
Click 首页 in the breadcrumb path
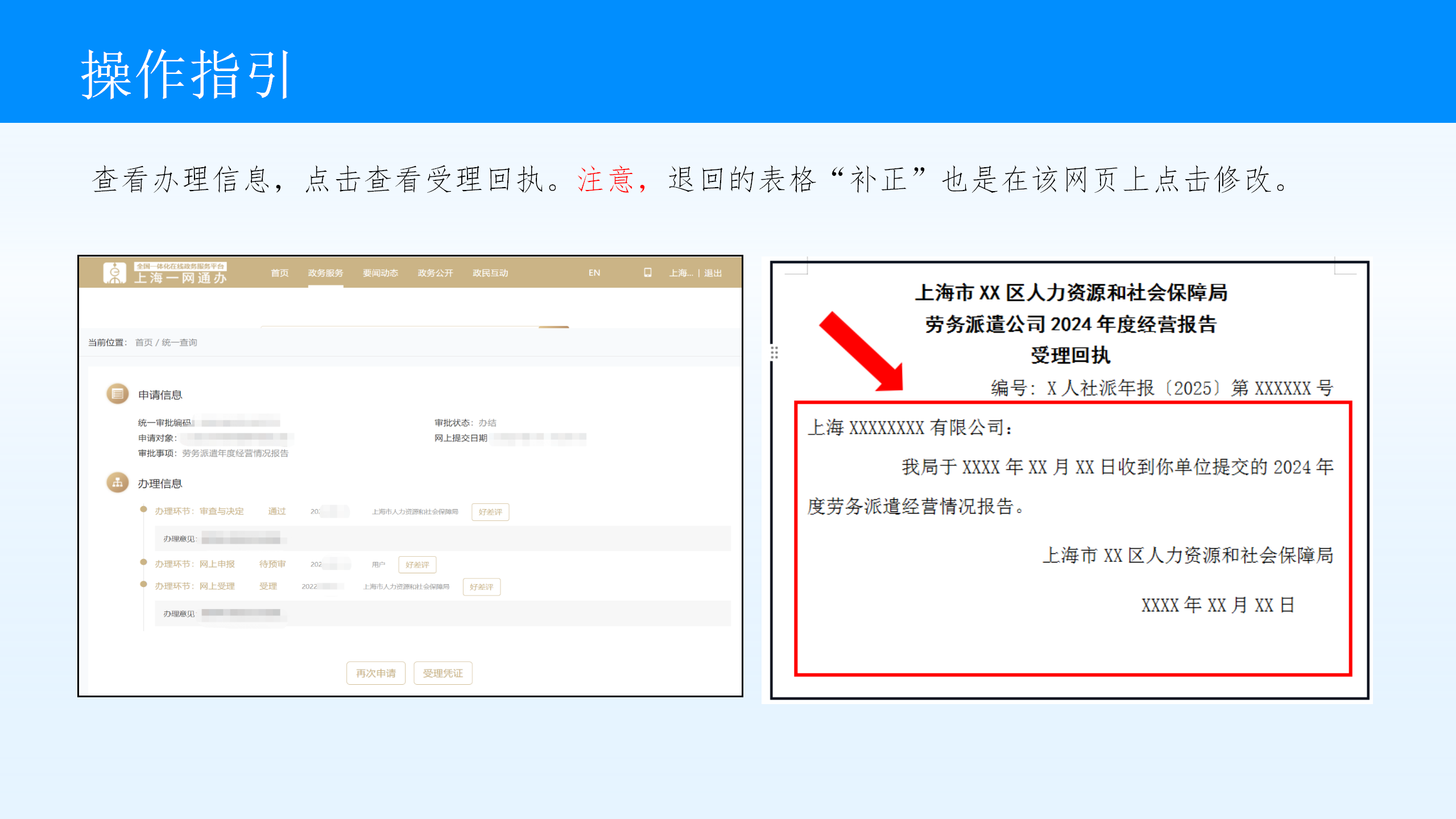click(x=143, y=342)
